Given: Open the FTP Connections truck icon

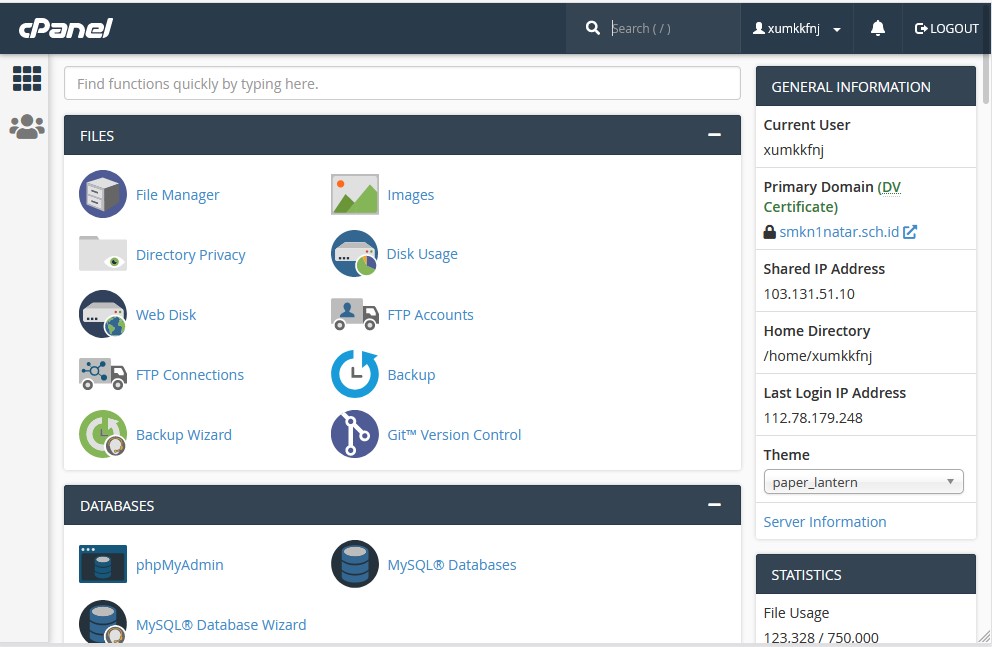Looking at the screenshot, I should (102, 374).
